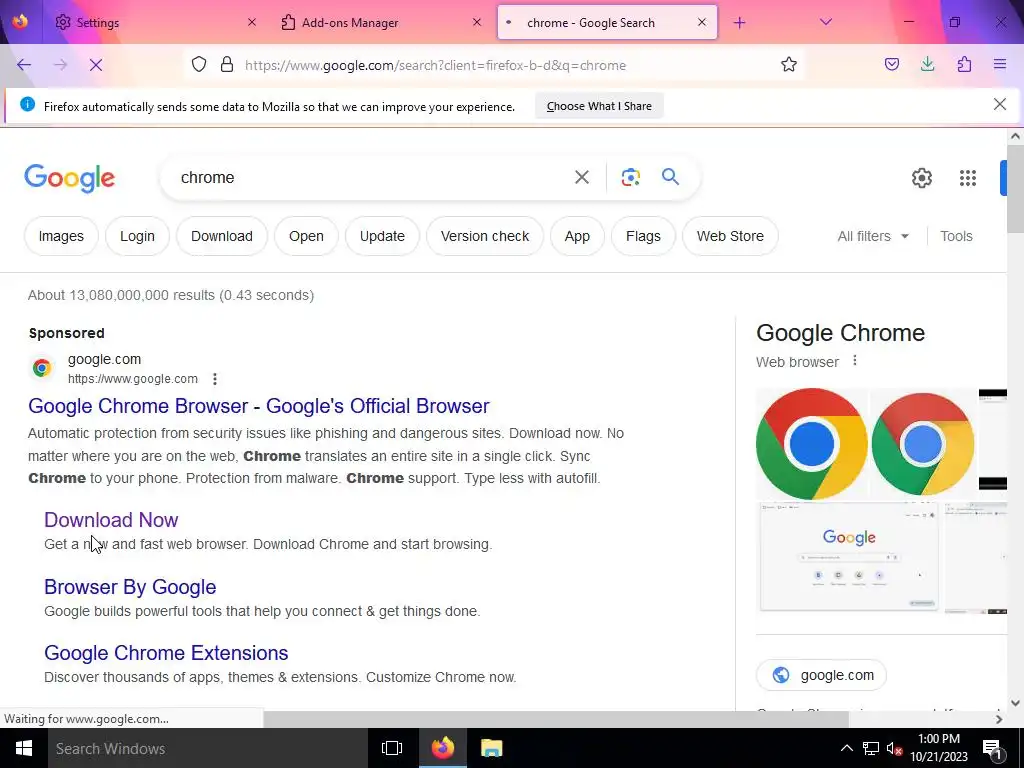
Task: Open Google quick settings gear
Action: 921,178
